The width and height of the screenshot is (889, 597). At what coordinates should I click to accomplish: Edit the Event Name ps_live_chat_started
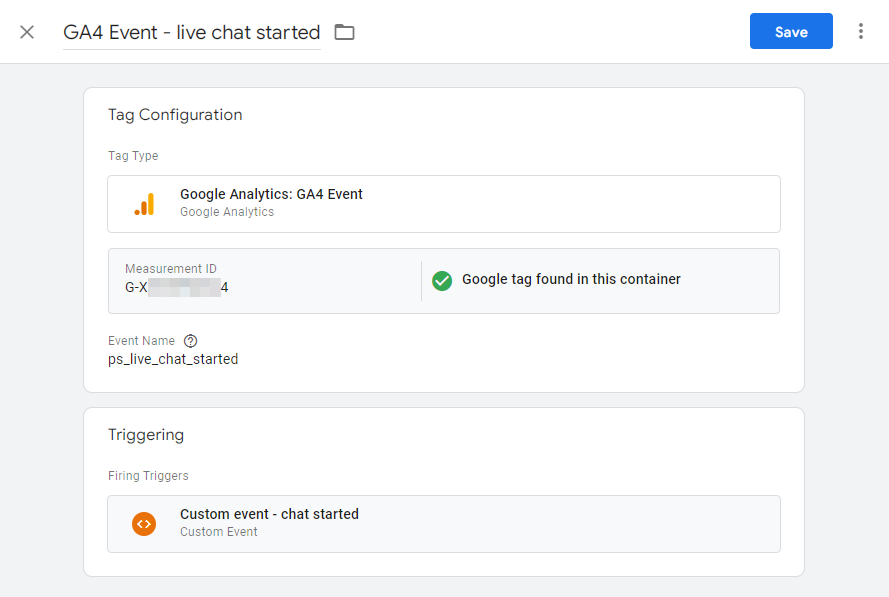pyautogui.click(x=172, y=358)
